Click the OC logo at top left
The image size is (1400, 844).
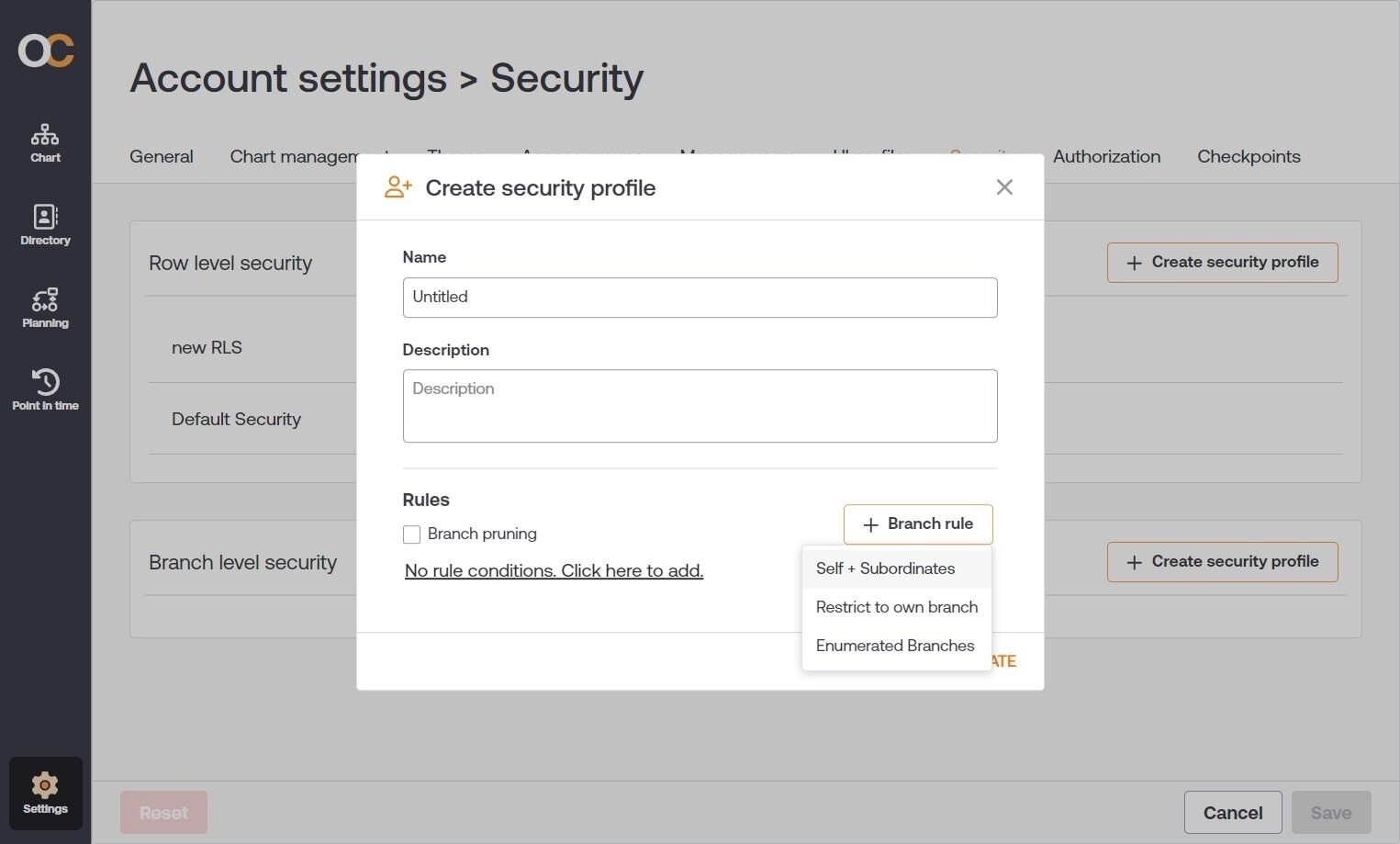[x=46, y=51]
